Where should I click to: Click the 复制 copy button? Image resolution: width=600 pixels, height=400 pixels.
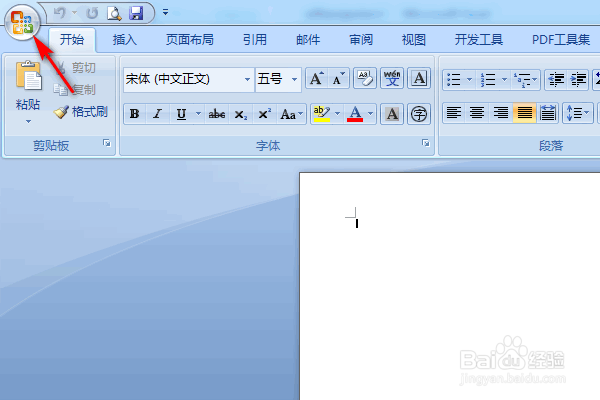(75, 90)
